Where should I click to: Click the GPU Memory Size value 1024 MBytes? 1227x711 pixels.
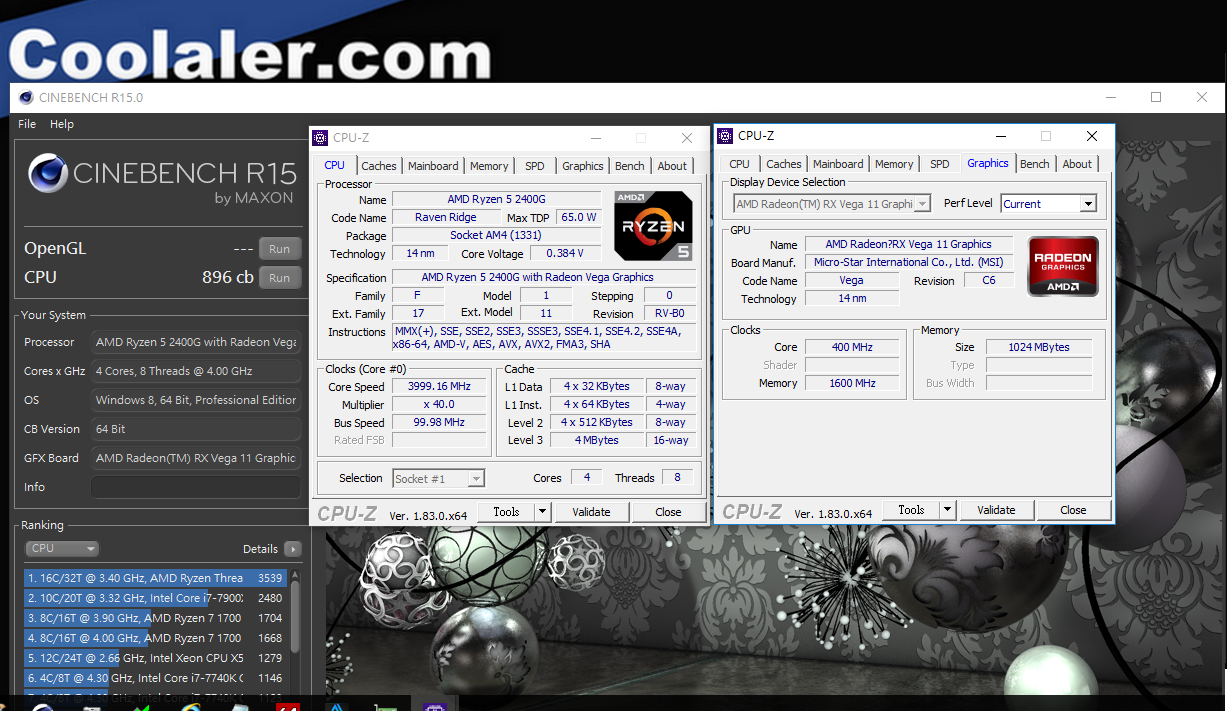coord(1040,347)
